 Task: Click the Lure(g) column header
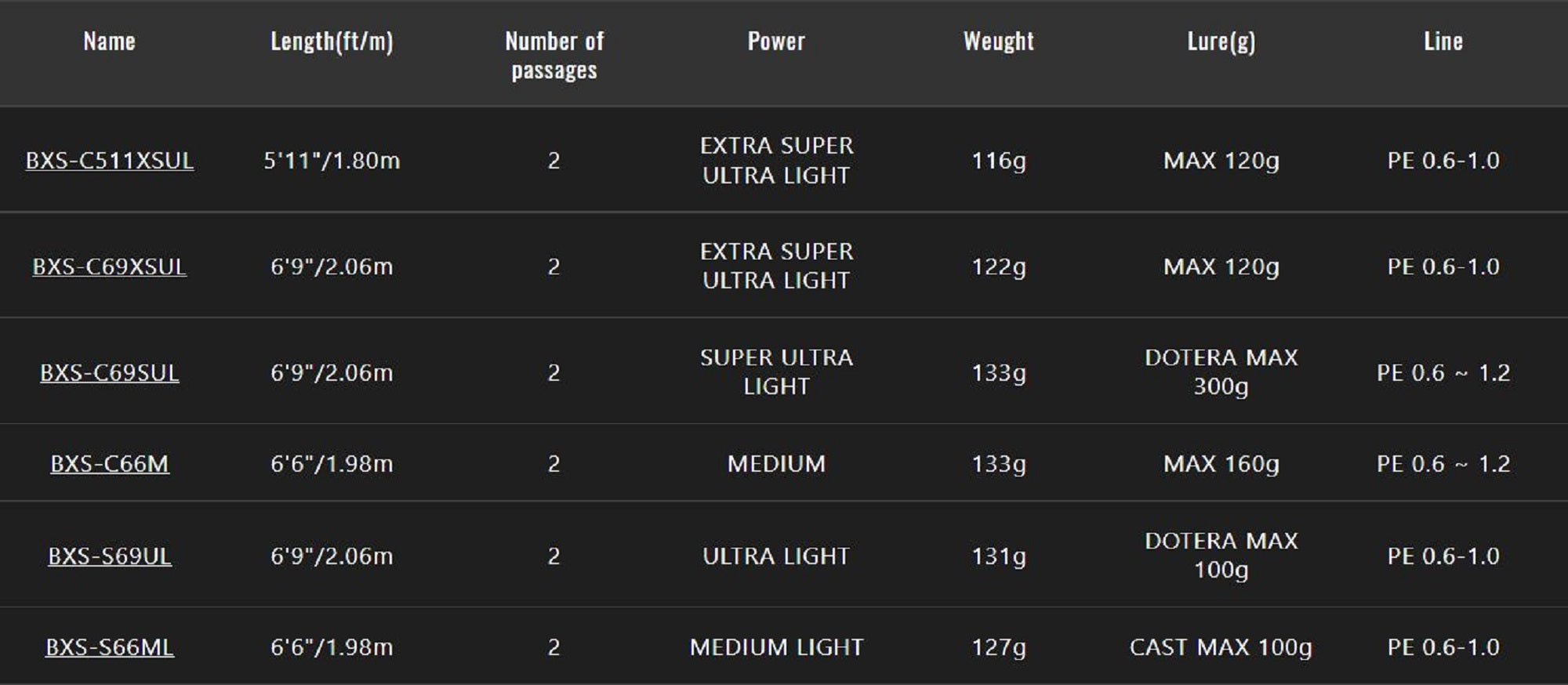[1221, 41]
